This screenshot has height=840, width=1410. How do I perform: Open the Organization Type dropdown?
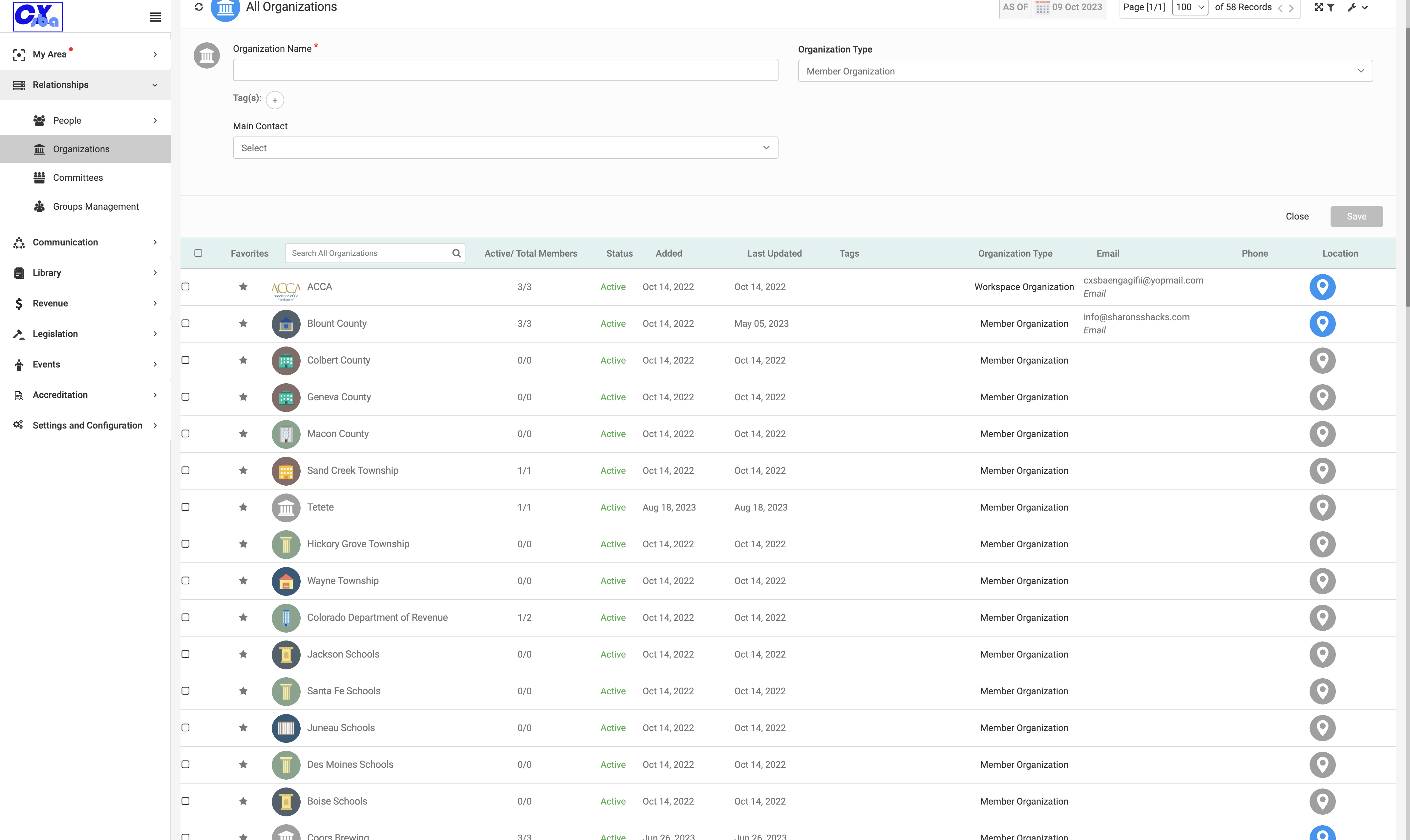pos(1085,71)
